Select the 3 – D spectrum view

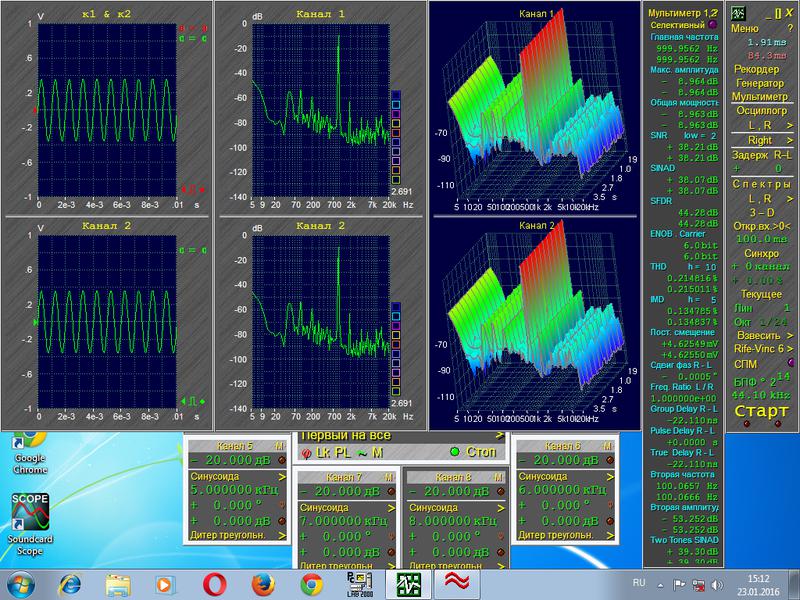[761, 212]
